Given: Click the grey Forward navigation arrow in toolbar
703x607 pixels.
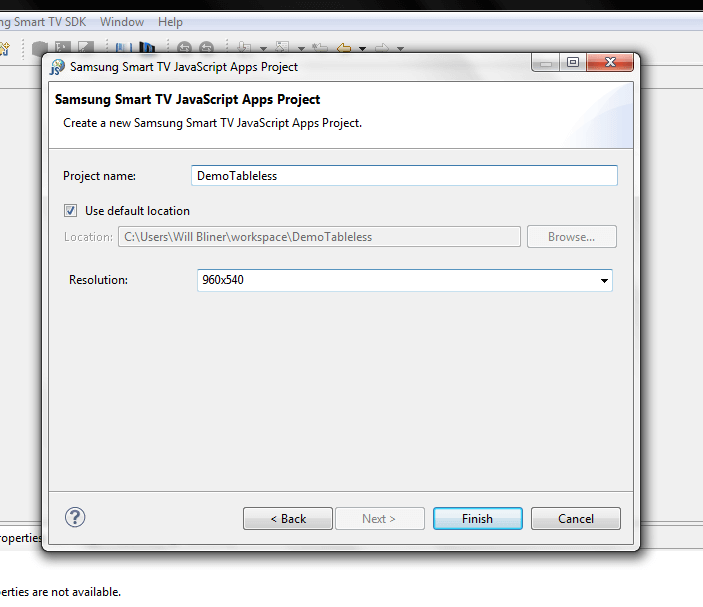Looking at the screenshot, I should point(382,48).
